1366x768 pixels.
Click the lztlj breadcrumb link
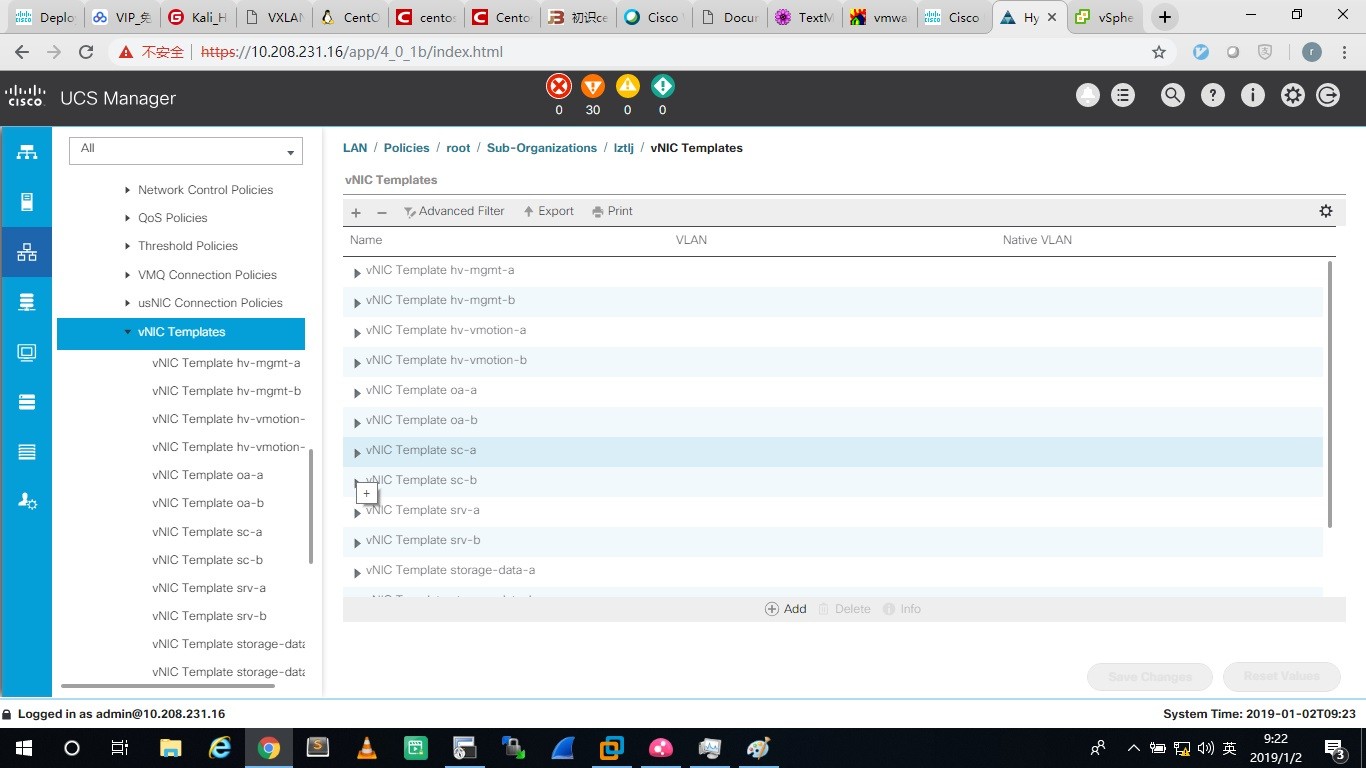click(623, 148)
